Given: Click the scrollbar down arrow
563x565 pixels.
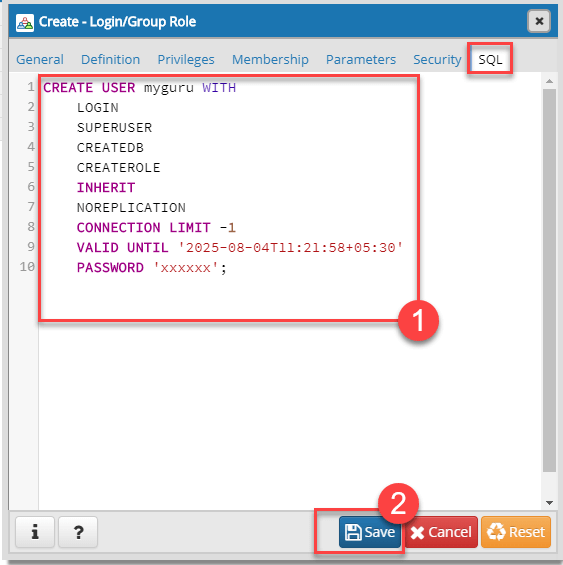Looking at the screenshot, I should pos(549,503).
